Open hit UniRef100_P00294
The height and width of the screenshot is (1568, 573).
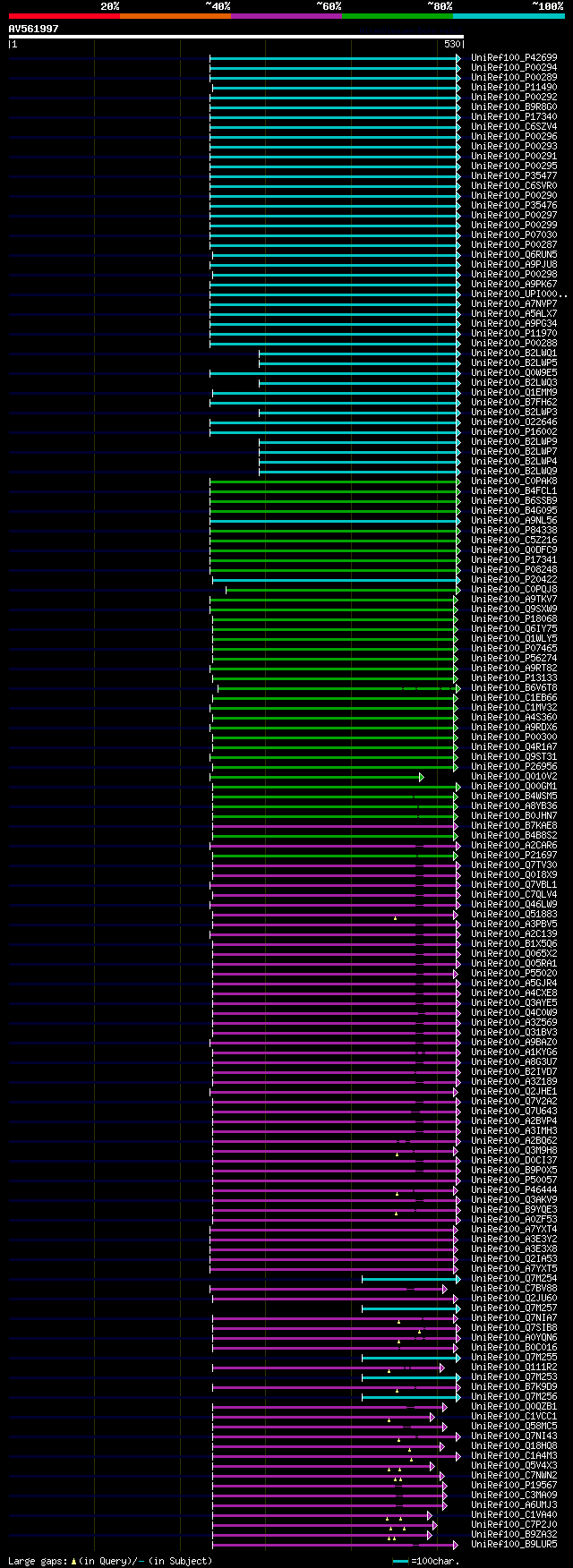(x=514, y=68)
